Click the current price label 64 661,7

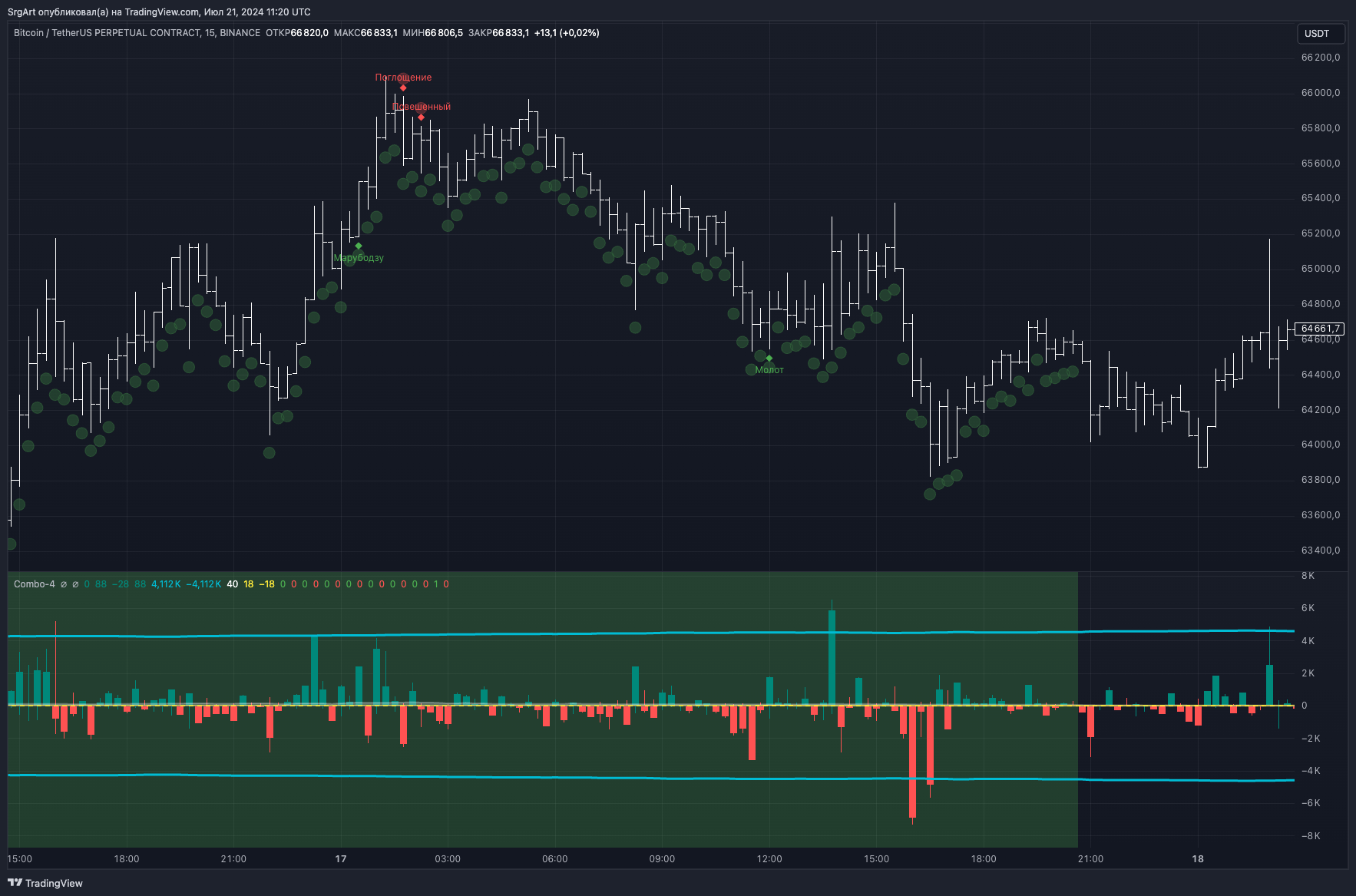(1320, 329)
